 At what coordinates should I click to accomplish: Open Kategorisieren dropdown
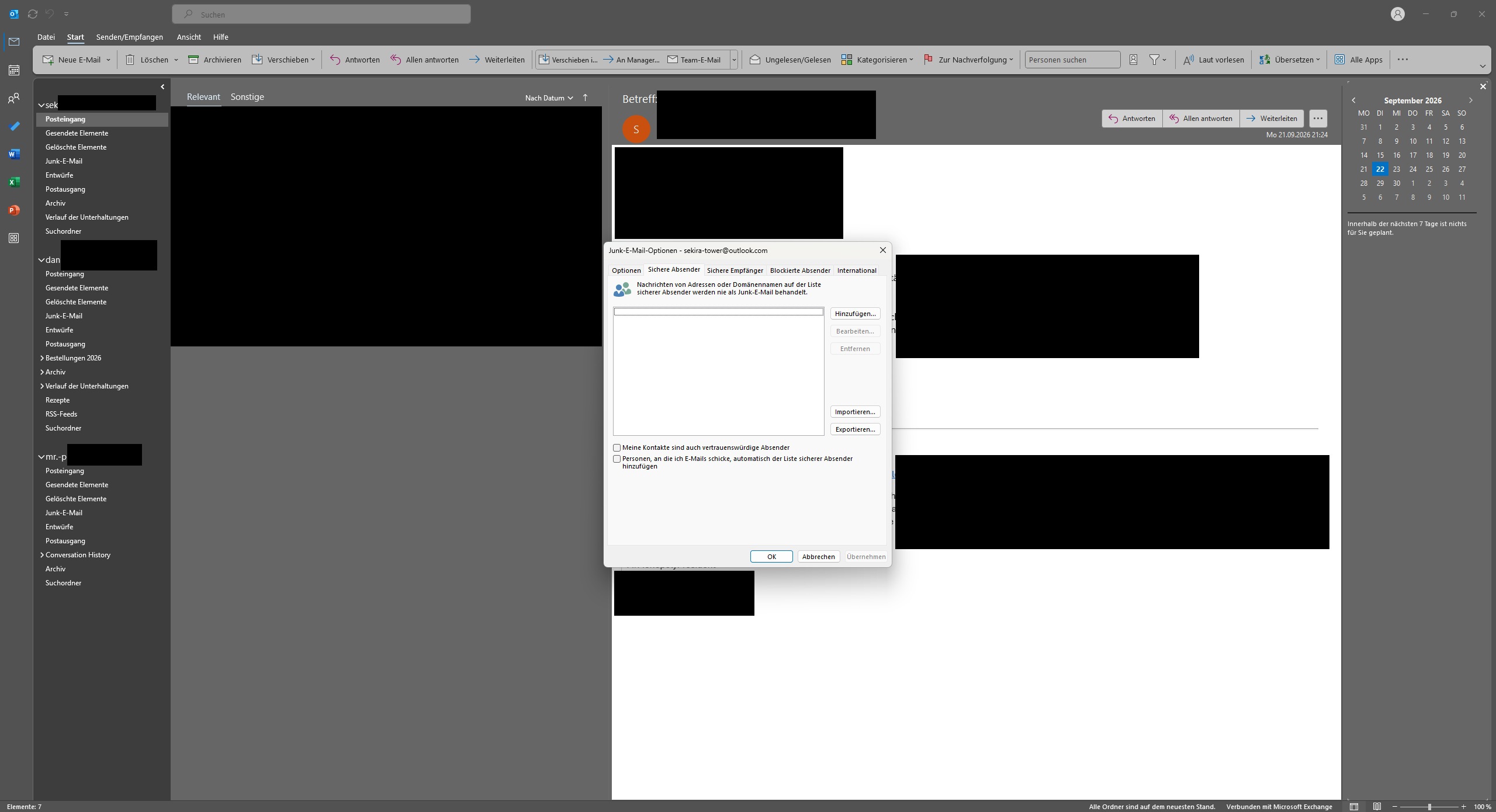(877, 60)
